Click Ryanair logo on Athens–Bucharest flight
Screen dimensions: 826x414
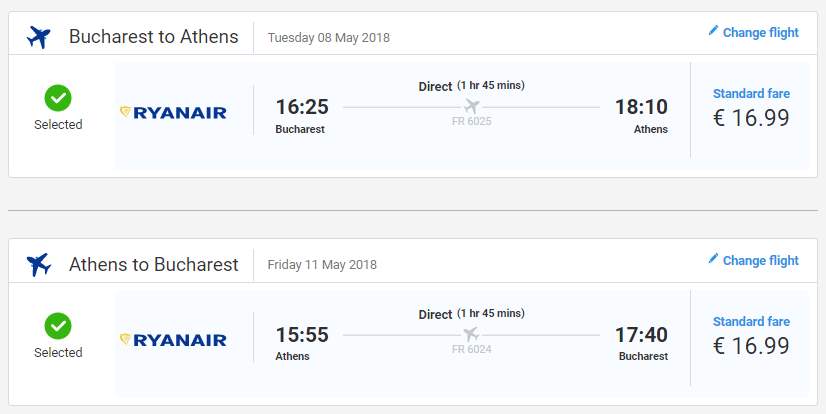(x=173, y=340)
